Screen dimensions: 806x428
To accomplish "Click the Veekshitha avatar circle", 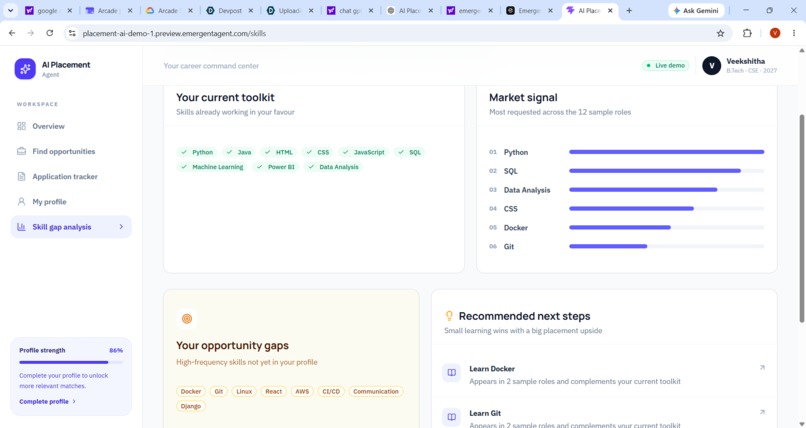I will (711, 66).
